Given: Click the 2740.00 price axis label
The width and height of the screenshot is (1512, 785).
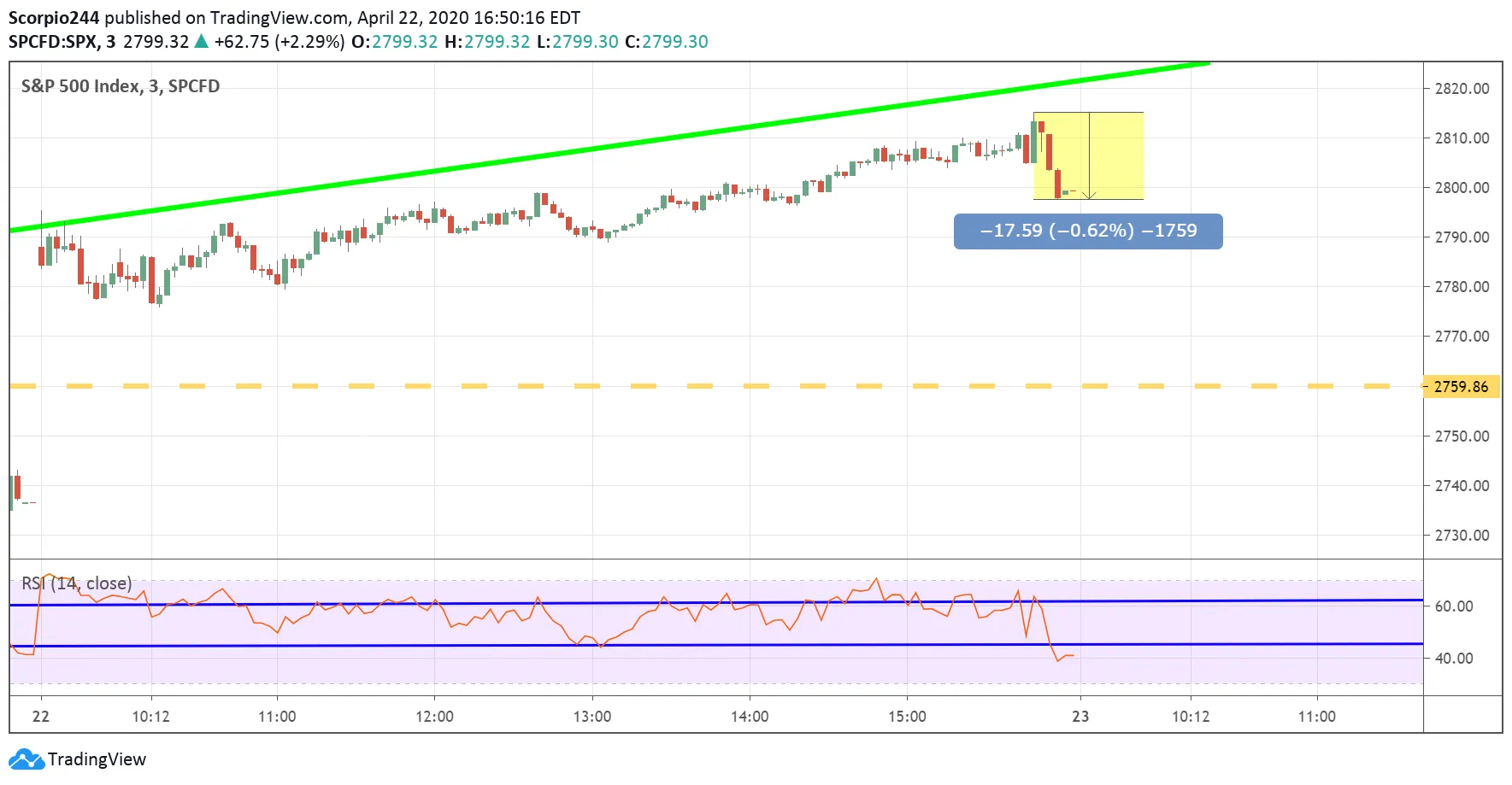Looking at the screenshot, I should (1462, 486).
